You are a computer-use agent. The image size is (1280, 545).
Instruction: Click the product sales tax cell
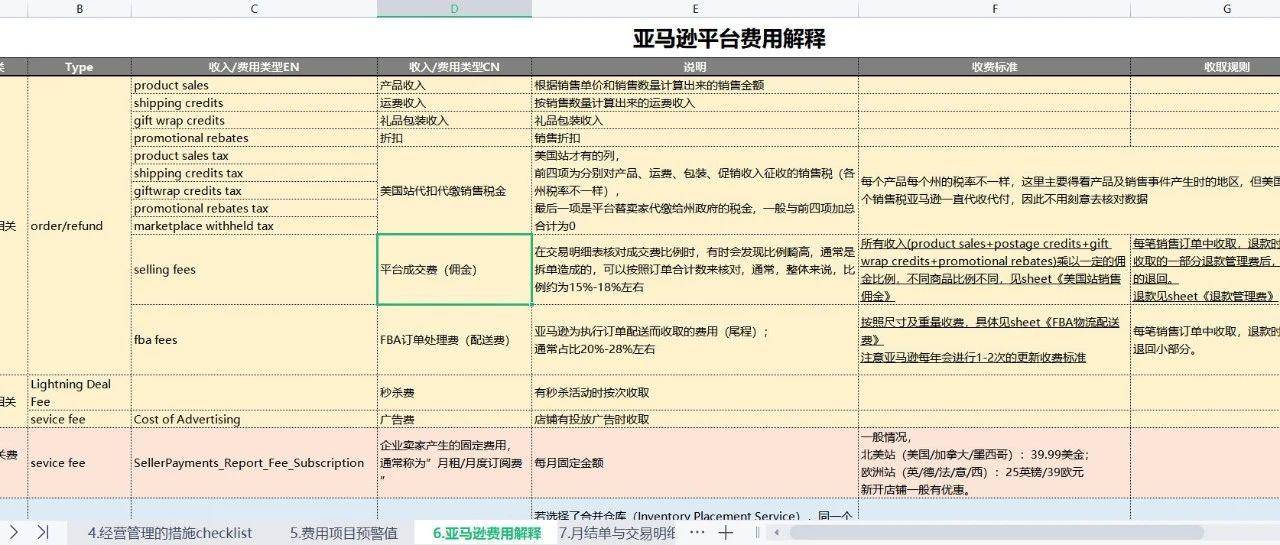point(254,156)
